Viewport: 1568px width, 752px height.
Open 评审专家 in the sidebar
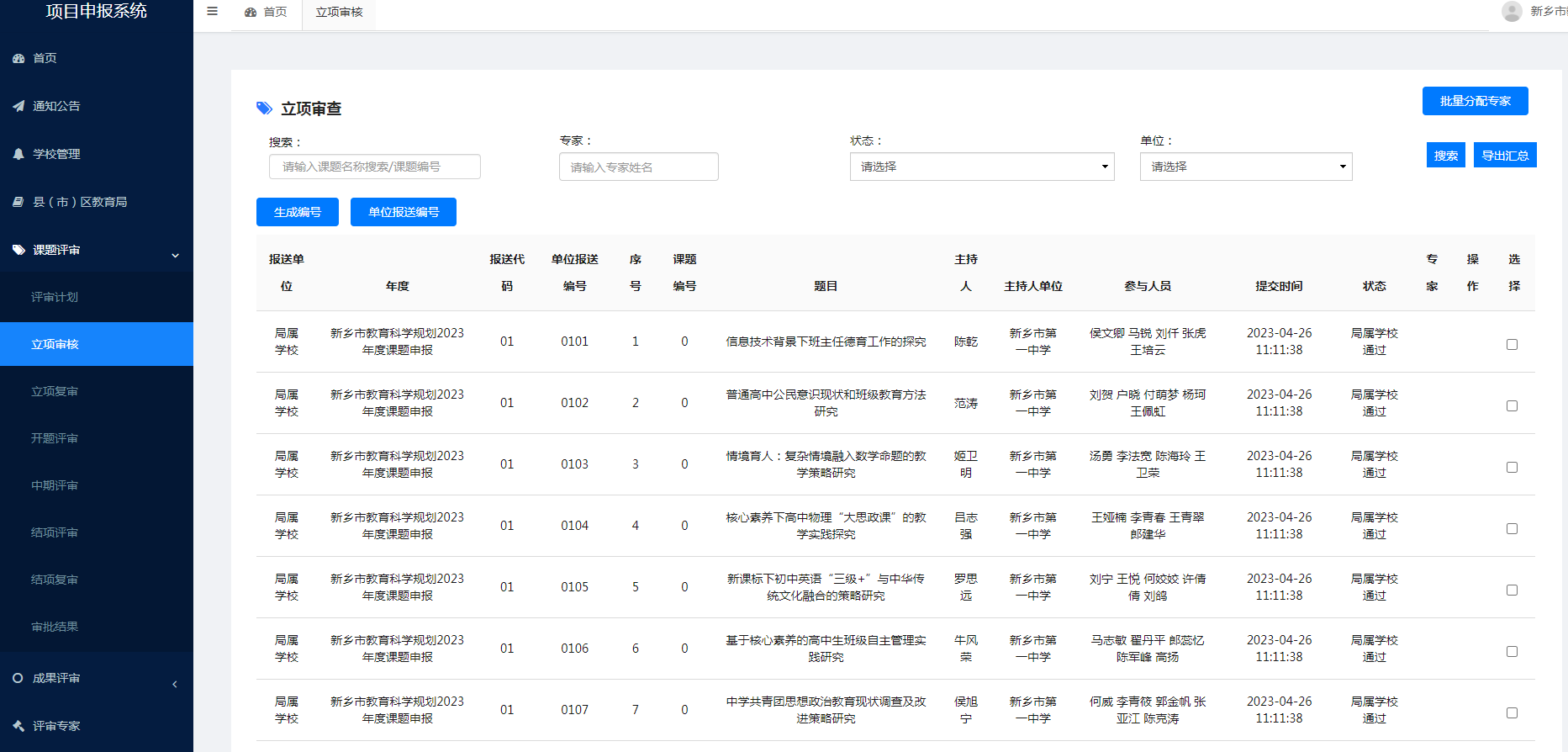click(97, 726)
